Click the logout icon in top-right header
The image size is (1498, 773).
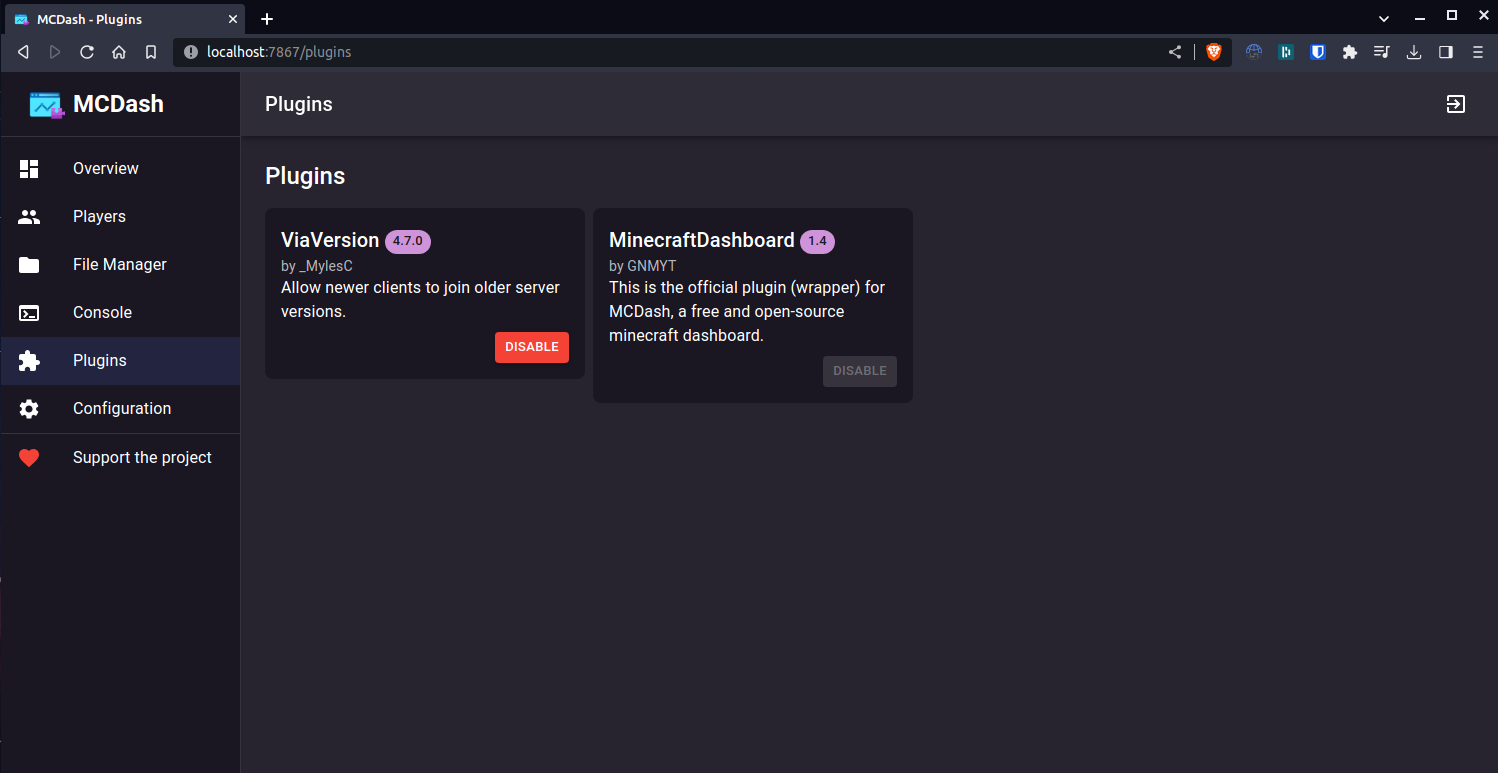click(x=1455, y=104)
